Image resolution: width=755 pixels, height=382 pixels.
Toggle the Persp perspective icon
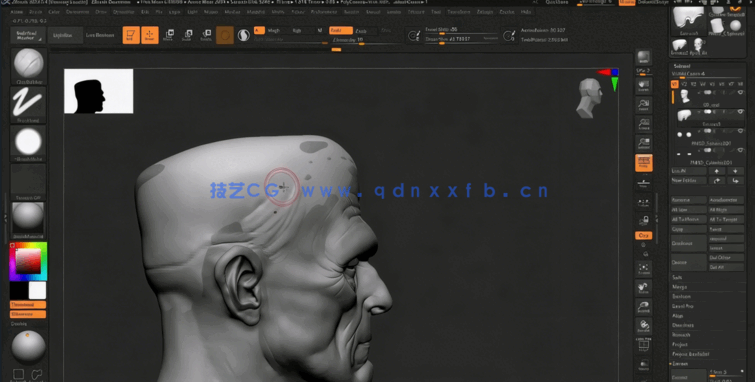(x=644, y=163)
